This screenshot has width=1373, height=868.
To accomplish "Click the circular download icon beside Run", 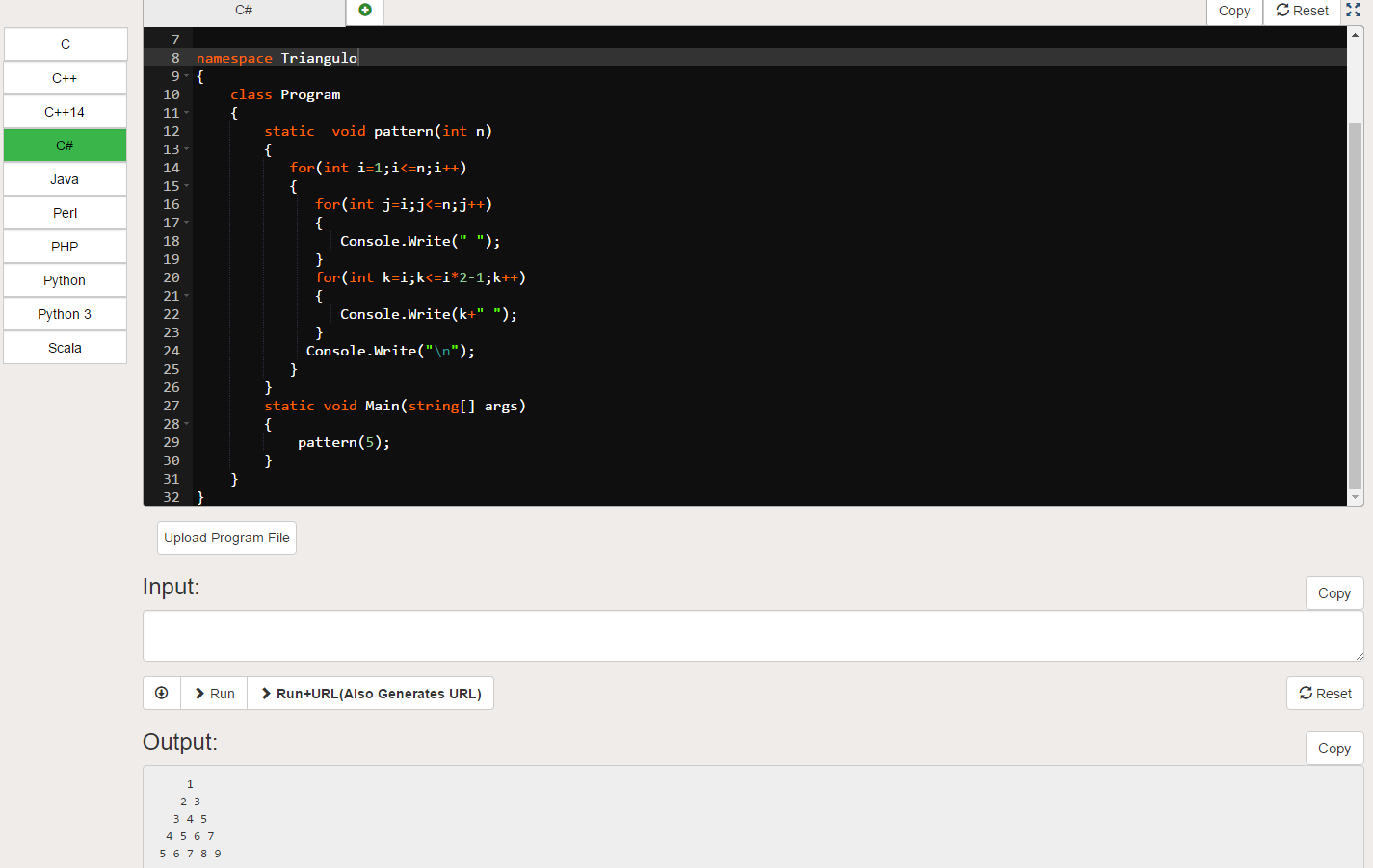I will 161,693.
